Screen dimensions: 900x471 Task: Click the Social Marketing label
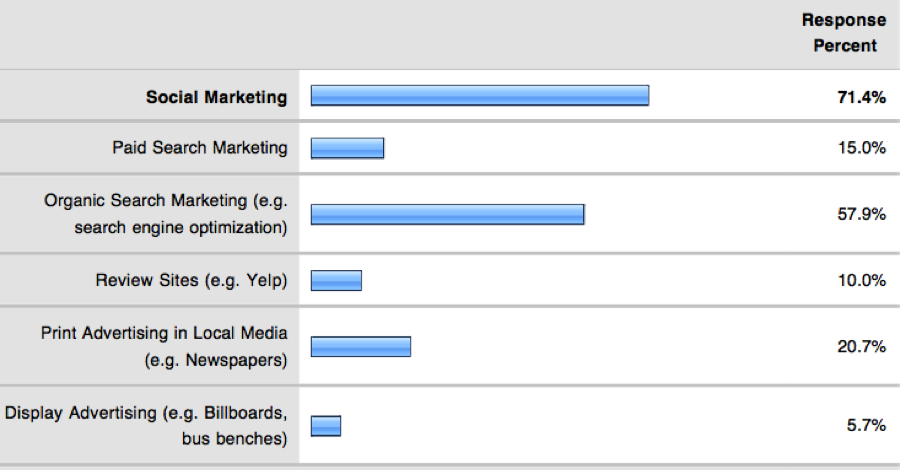[x=216, y=97]
